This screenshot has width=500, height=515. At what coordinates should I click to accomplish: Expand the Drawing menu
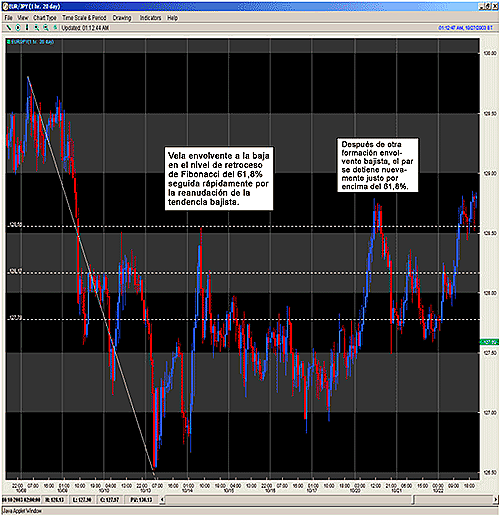click(122, 18)
